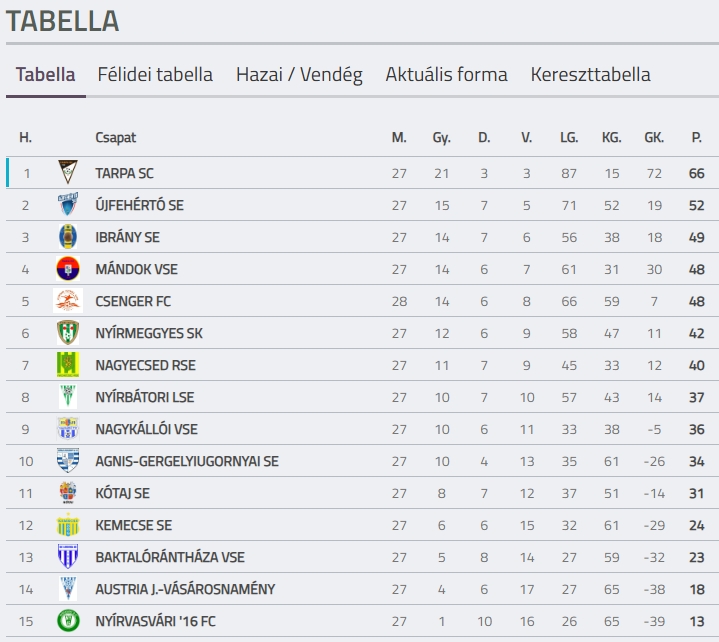
Task: Open the TARPA SC team link
Action: pos(124,173)
